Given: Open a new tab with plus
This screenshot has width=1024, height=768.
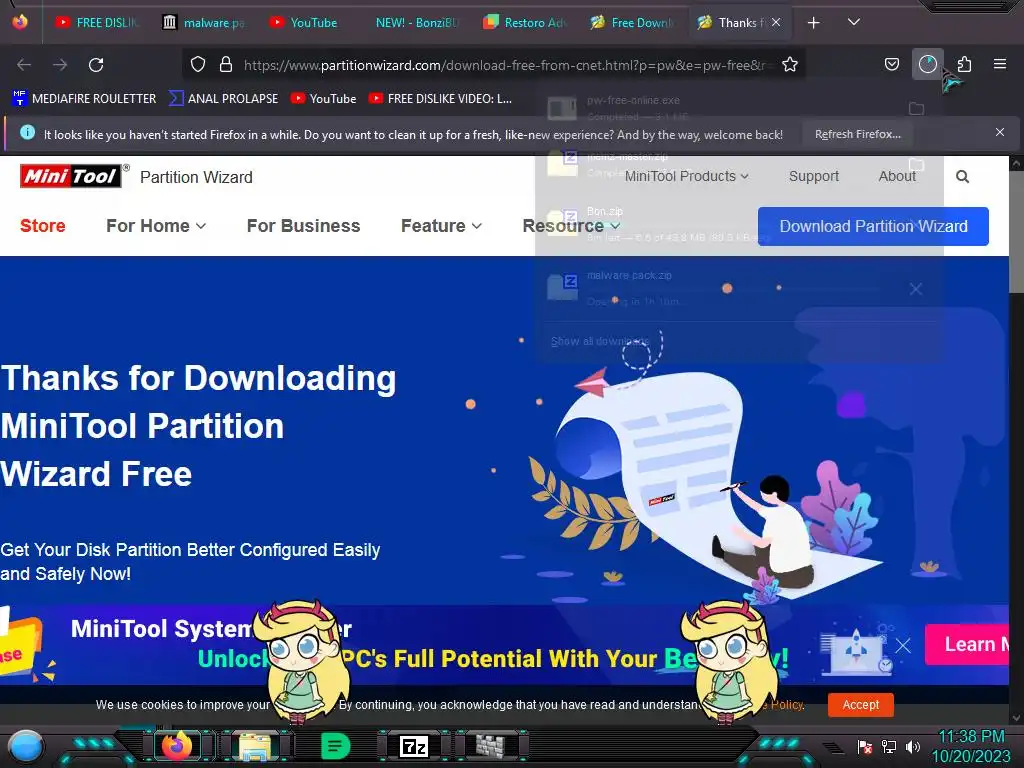Looking at the screenshot, I should coord(813,23).
